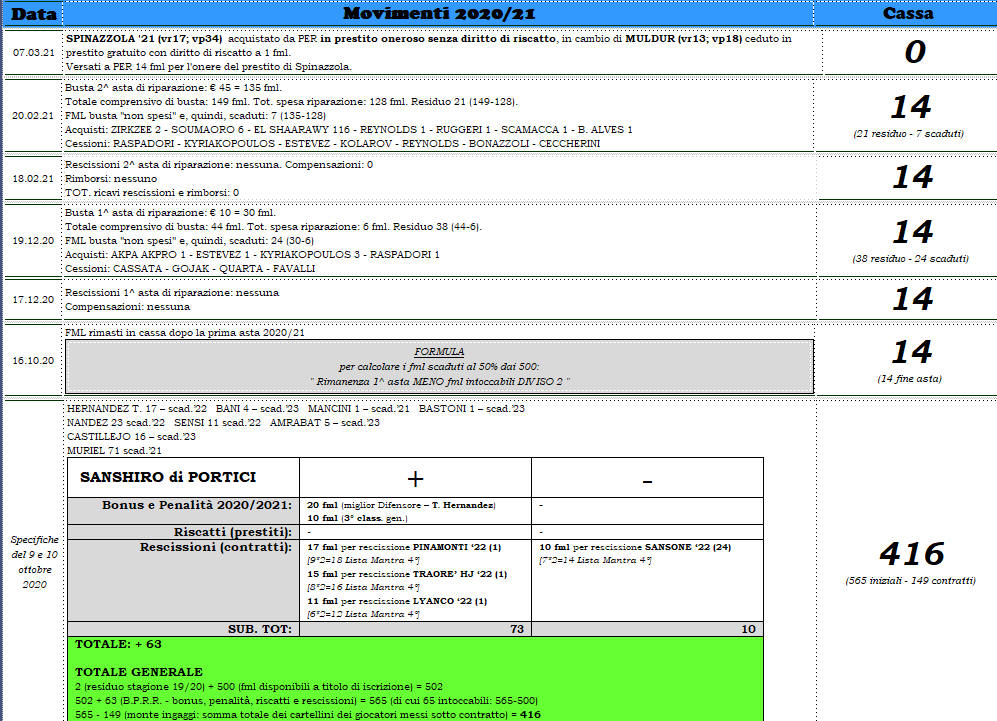Image resolution: width=997 pixels, height=721 pixels.
Task: Click the line "Busta 2^ asta di riparazione"
Action: point(173,88)
